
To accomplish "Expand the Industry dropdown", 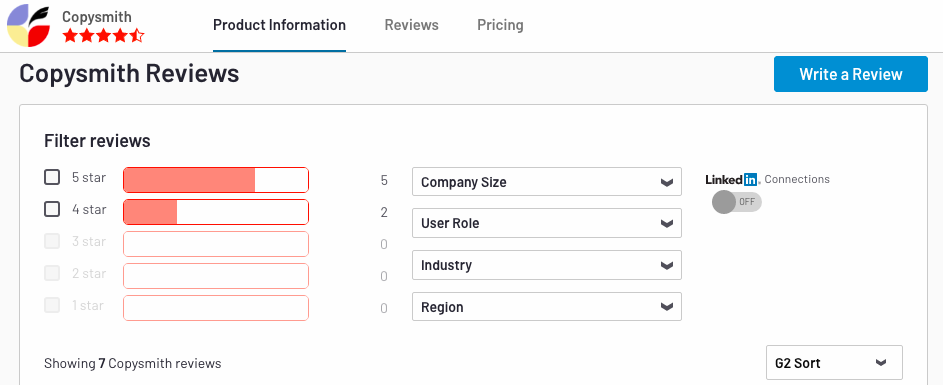I will 547,265.
